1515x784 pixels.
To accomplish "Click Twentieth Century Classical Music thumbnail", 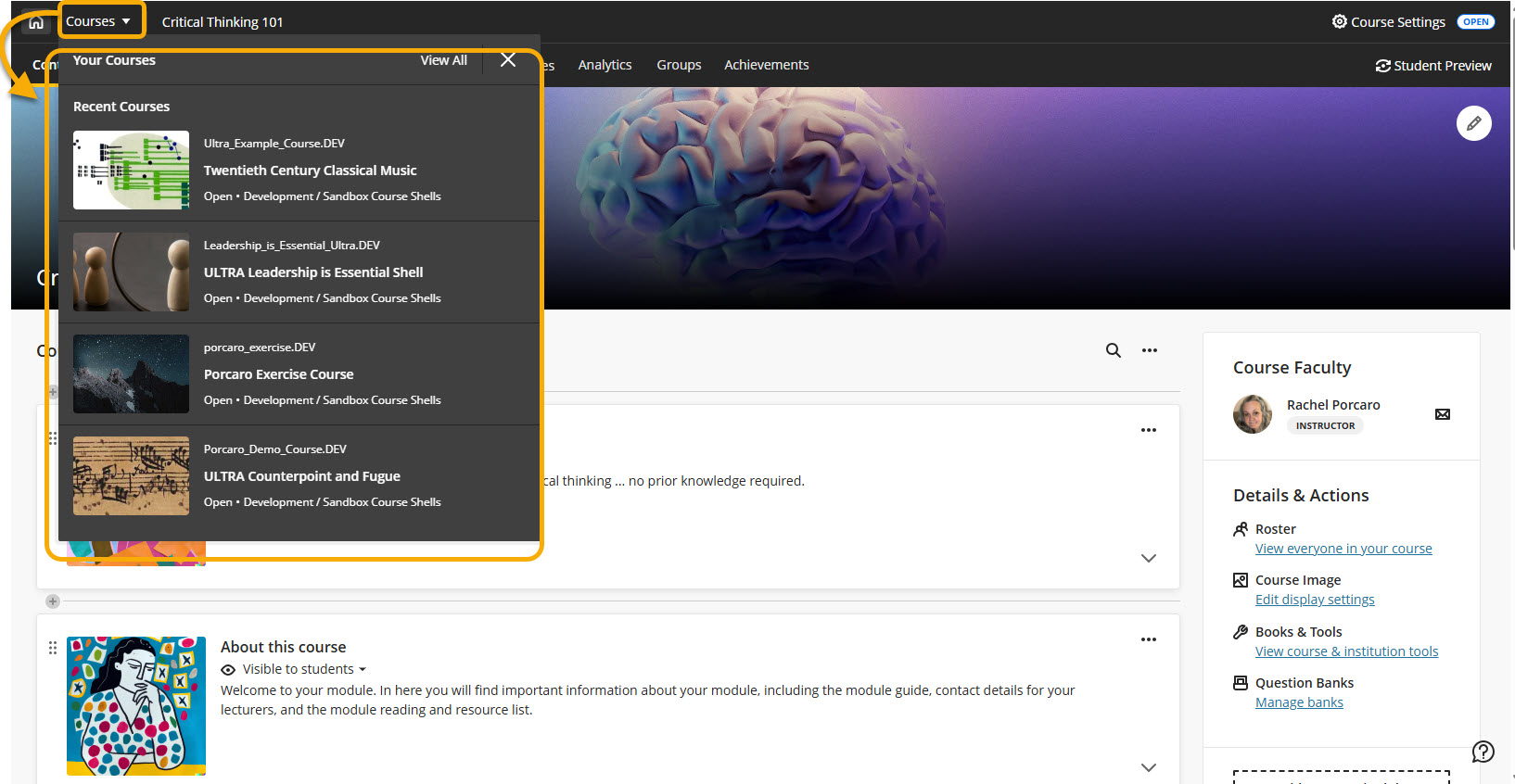I will [131, 171].
